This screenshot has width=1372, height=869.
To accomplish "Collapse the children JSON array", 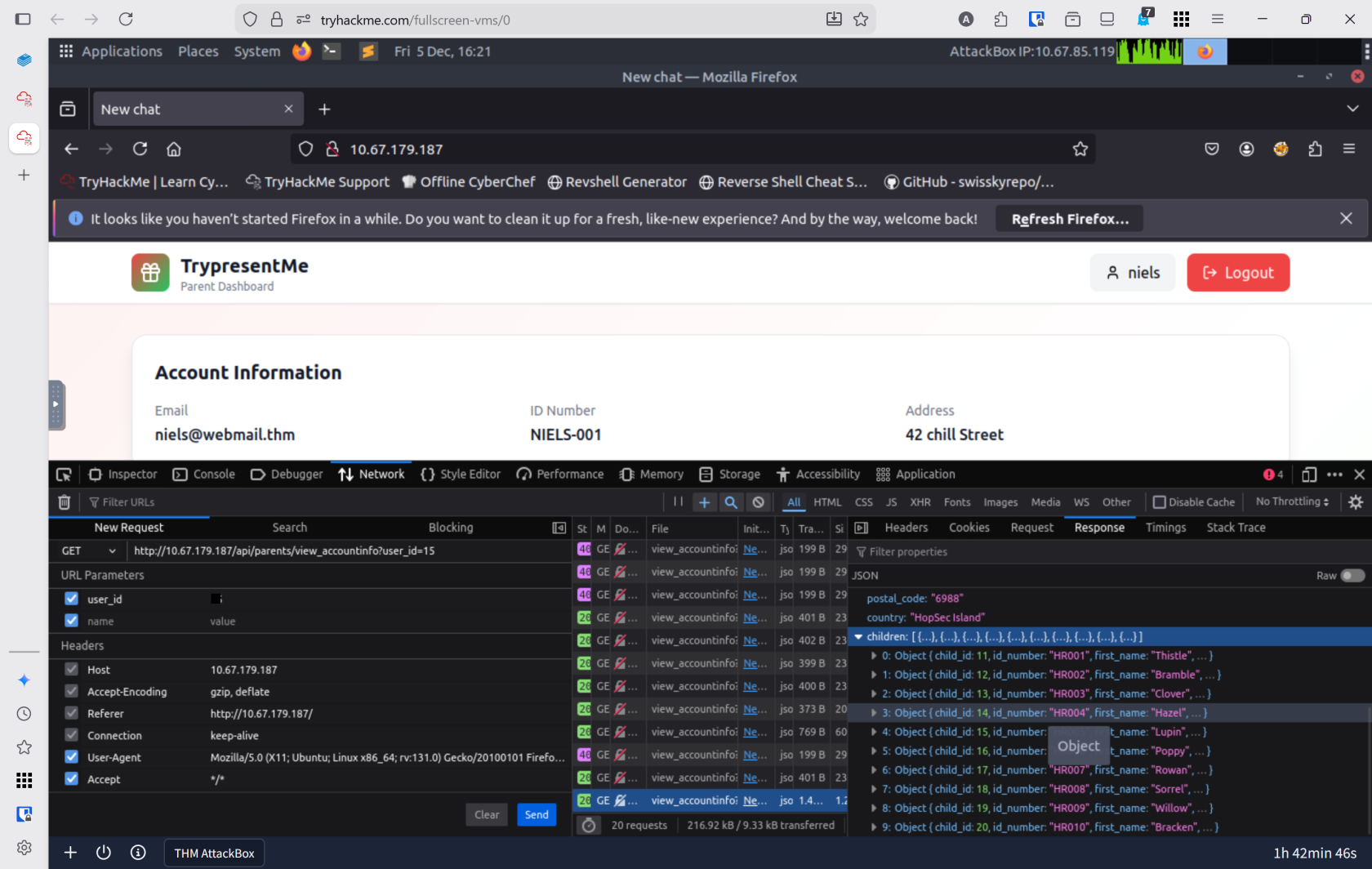I will click(x=858, y=637).
